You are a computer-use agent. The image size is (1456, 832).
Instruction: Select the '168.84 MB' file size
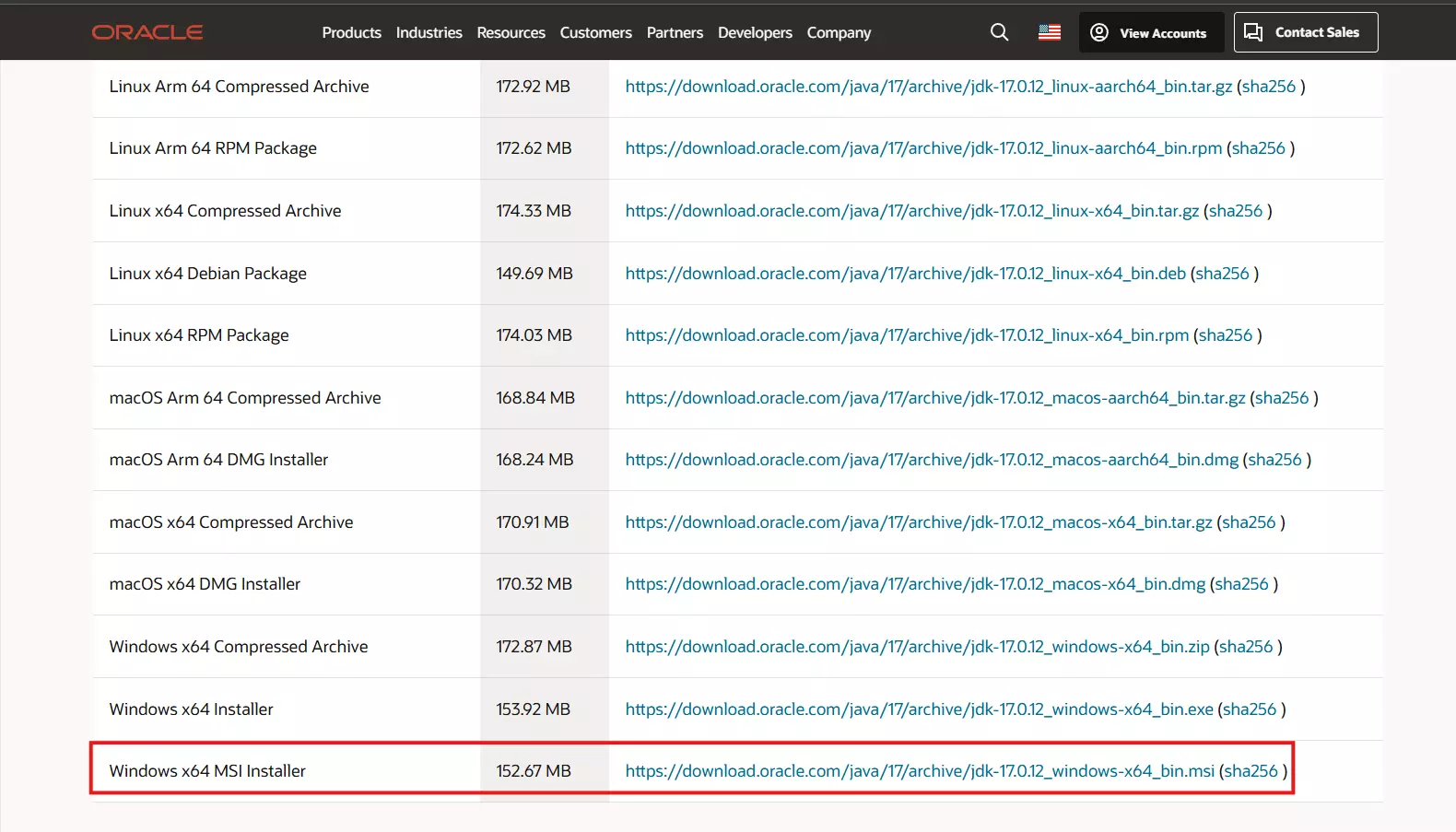click(535, 398)
